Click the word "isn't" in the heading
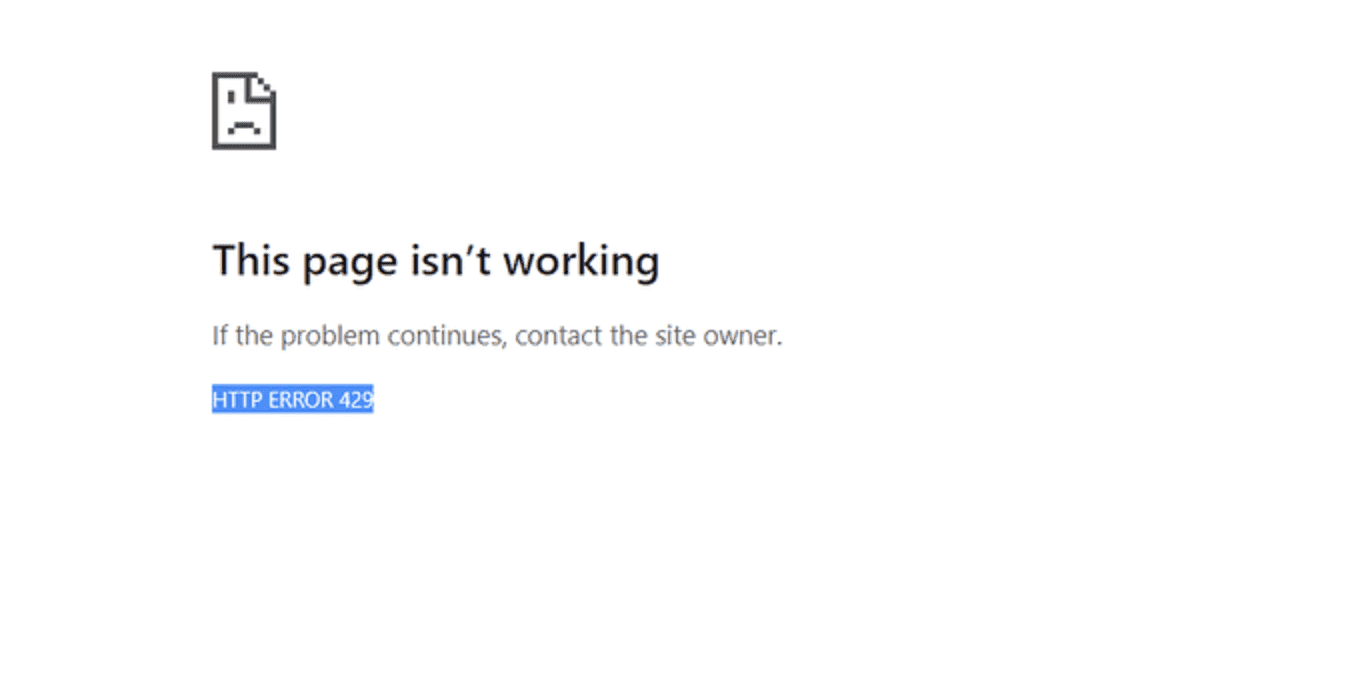The height and width of the screenshot is (686, 1364). (452, 260)
